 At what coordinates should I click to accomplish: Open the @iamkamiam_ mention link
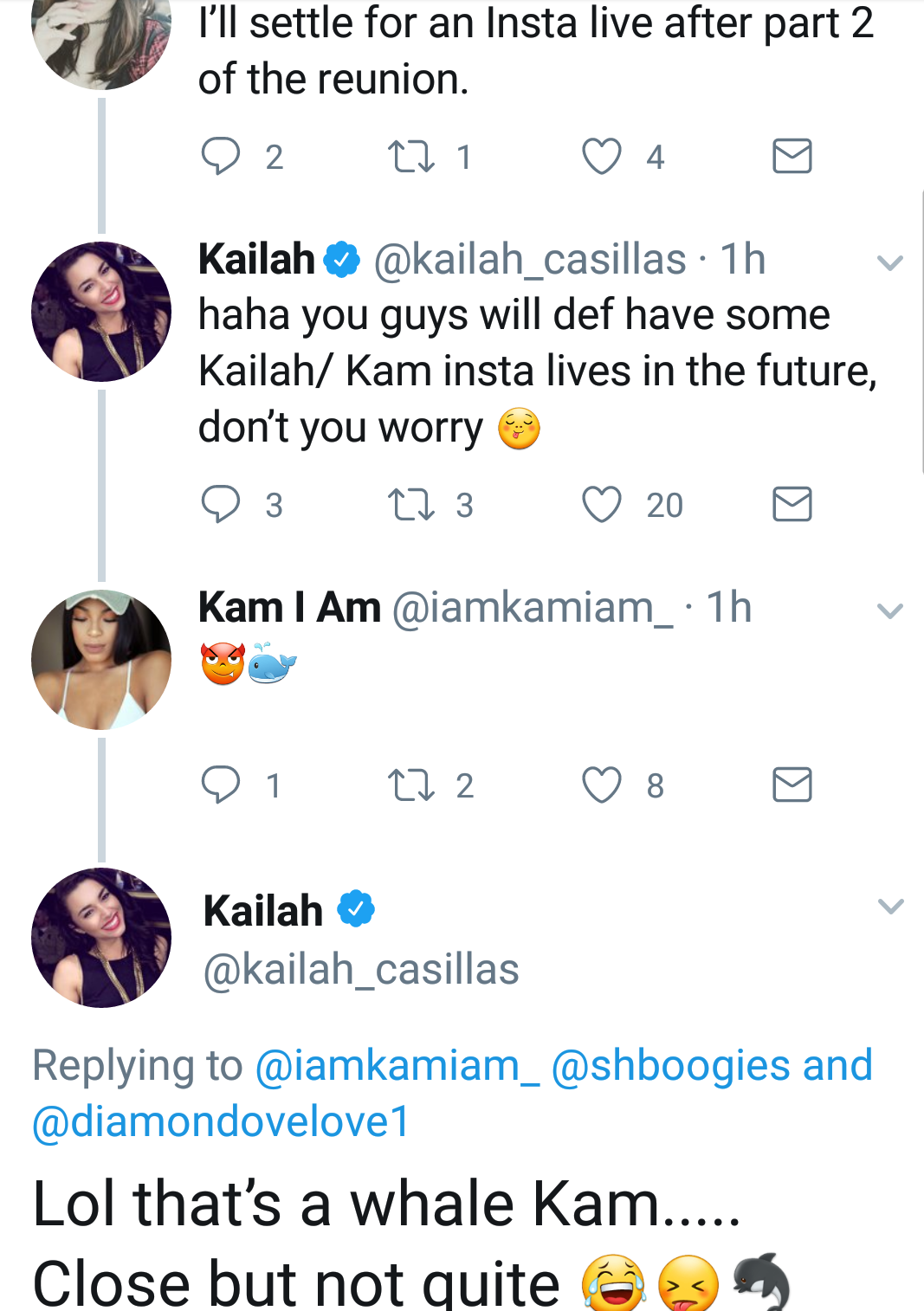coord(397,1065)
